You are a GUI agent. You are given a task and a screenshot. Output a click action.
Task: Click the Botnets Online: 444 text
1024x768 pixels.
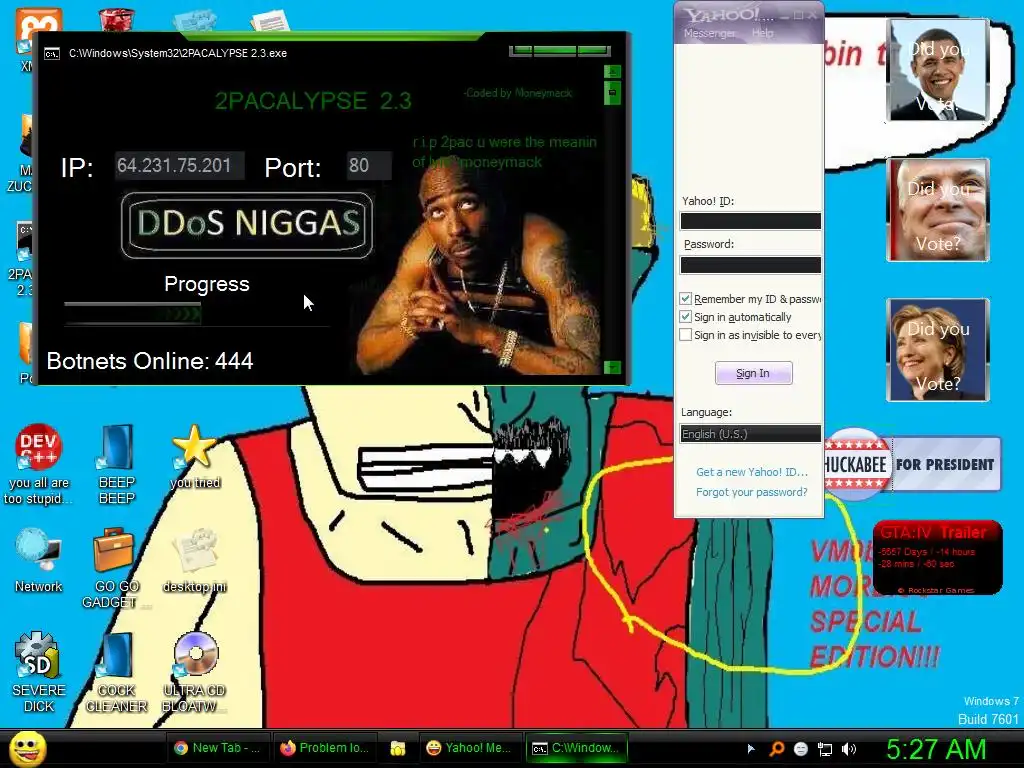[150, 361]
